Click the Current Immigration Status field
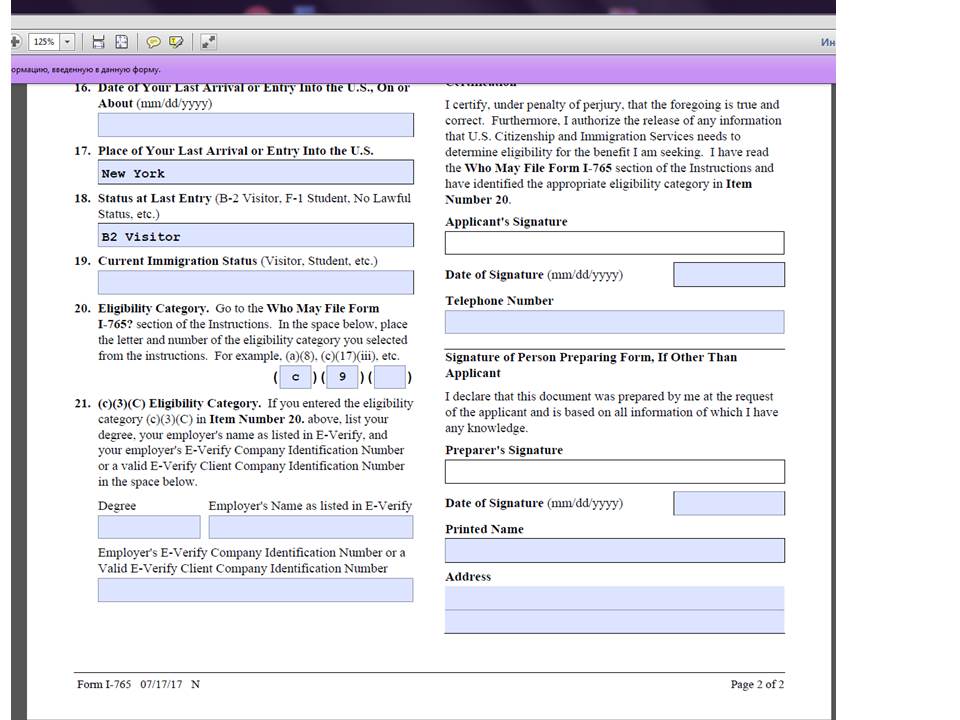Screen dimensions: 960x720 pos(255,282)
